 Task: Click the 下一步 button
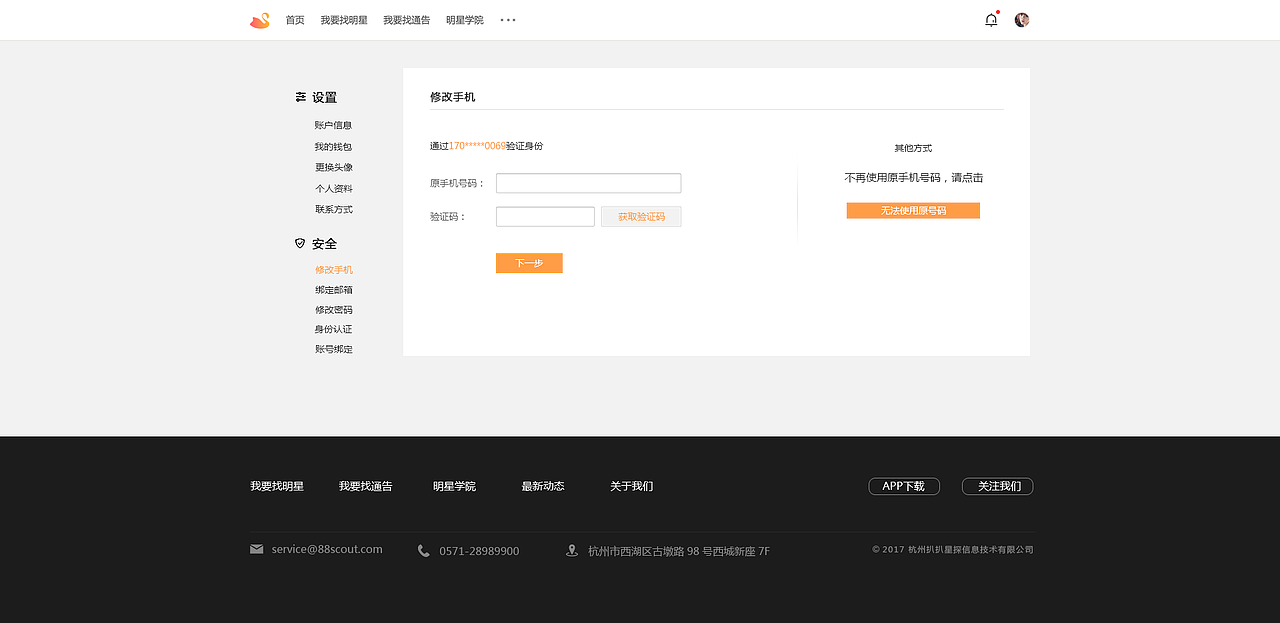pos(528,262)
